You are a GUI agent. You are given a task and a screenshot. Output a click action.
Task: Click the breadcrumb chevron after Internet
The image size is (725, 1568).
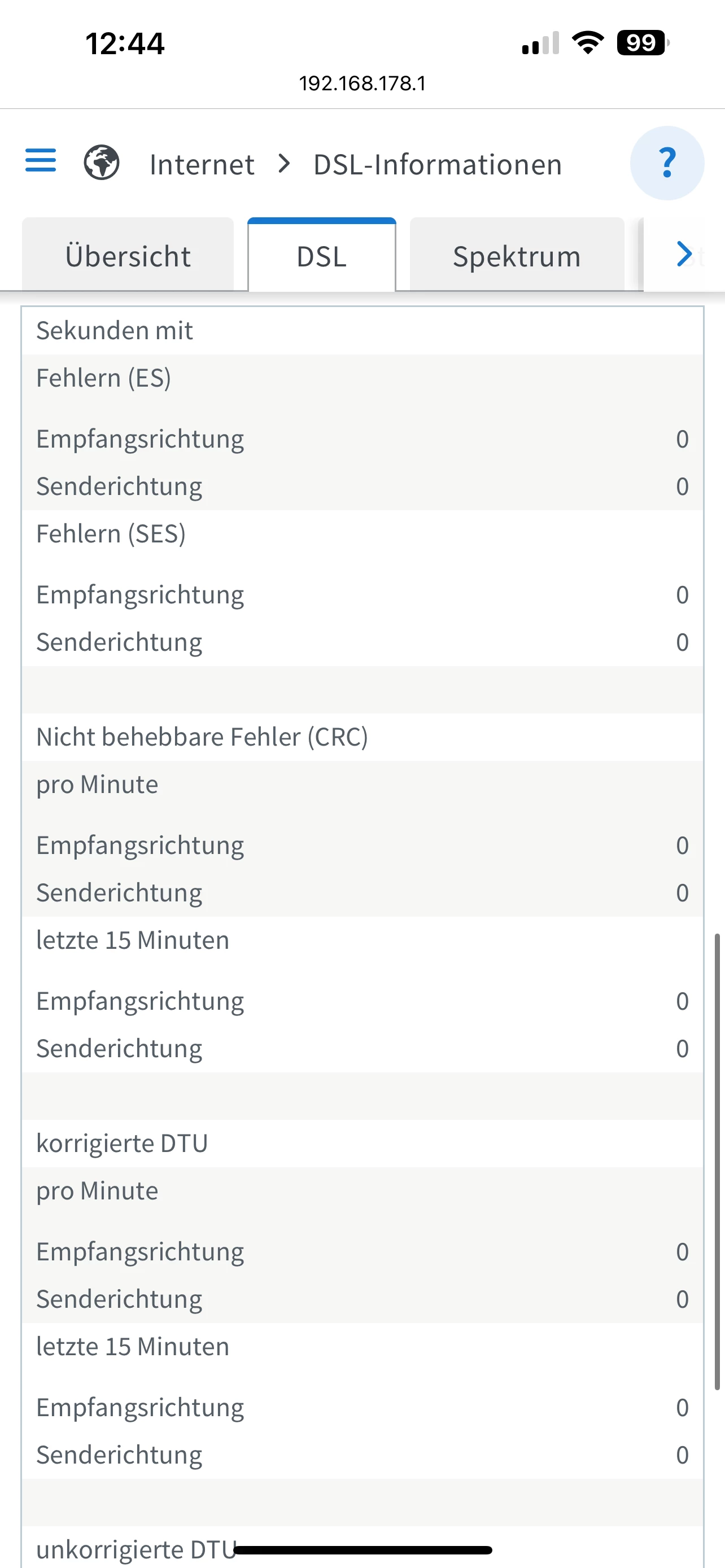(283, 163)
